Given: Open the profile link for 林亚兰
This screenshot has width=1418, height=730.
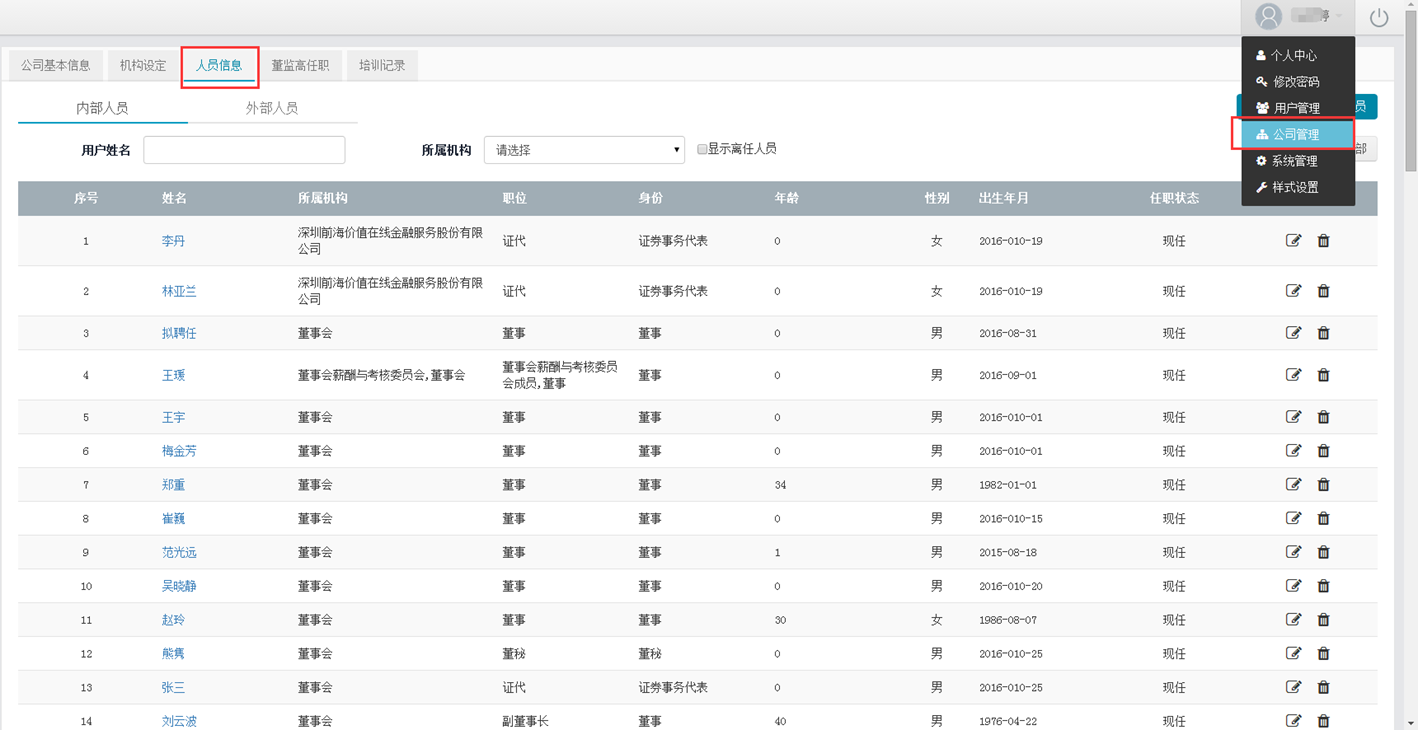Looking at the screenshot, I should (x=179, y=291).
